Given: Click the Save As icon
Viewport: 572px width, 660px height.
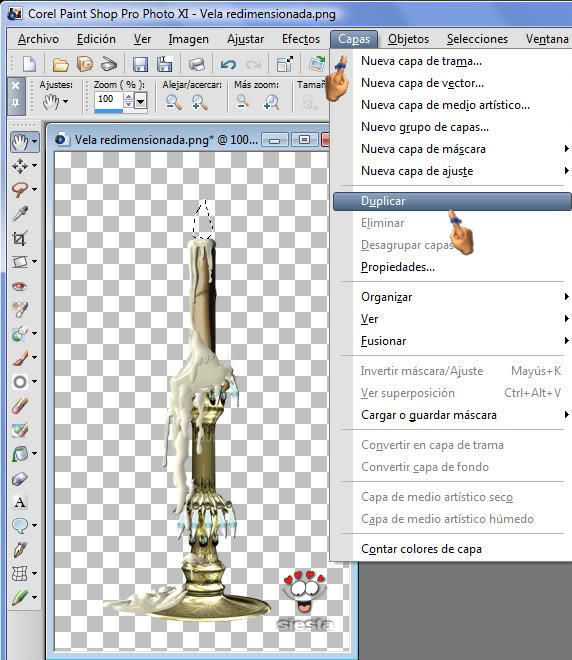Looking at the screenshot, I should coord(165,64).
